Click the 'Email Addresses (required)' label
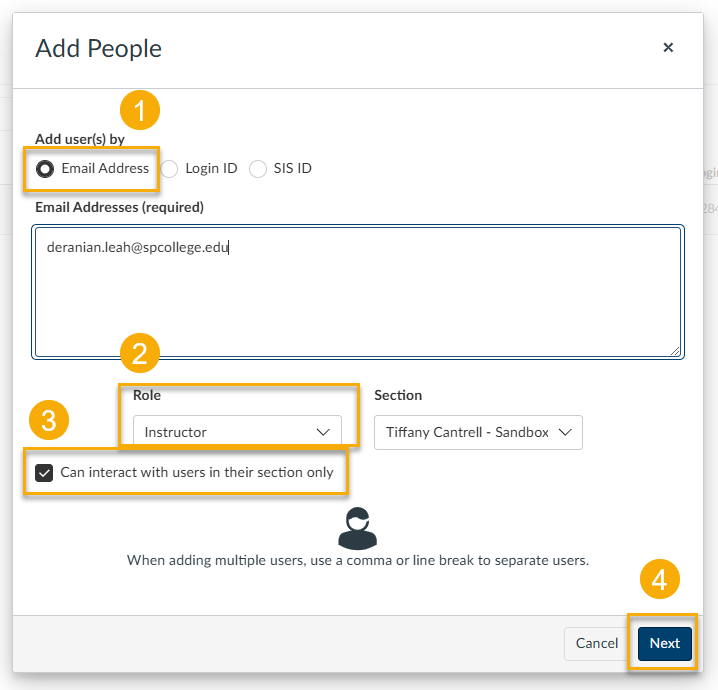The image size is (718, 690). click(119, 207)
